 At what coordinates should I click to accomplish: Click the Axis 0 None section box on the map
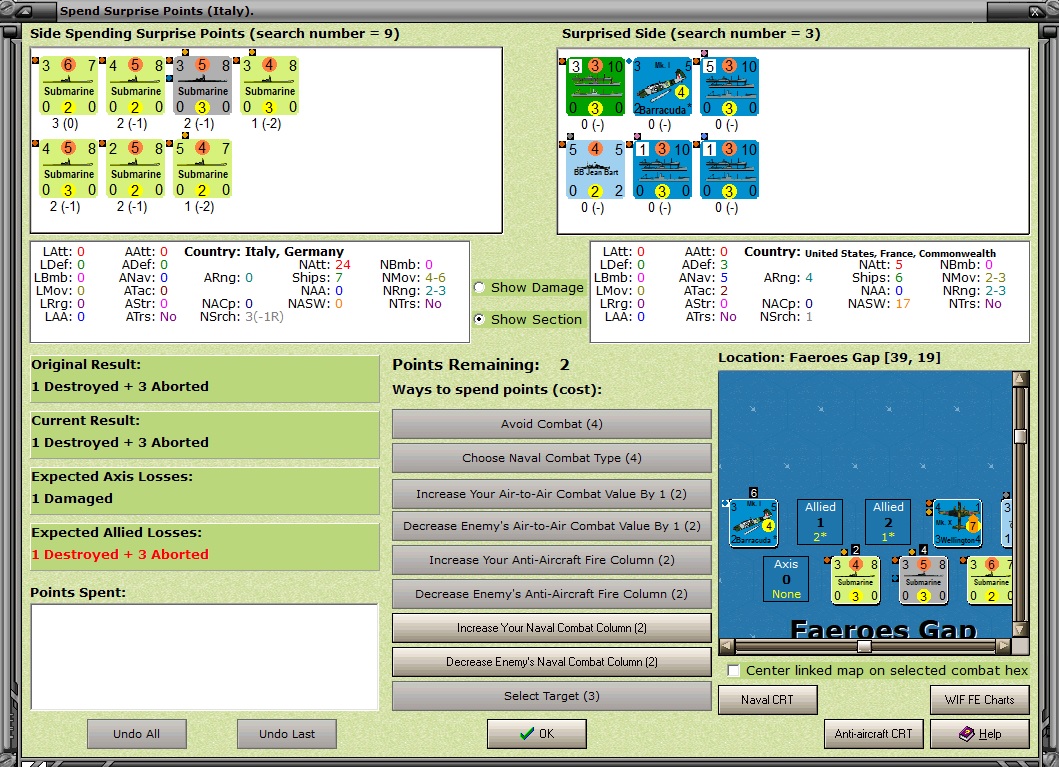pyautogui.click(x=786, y=579)
